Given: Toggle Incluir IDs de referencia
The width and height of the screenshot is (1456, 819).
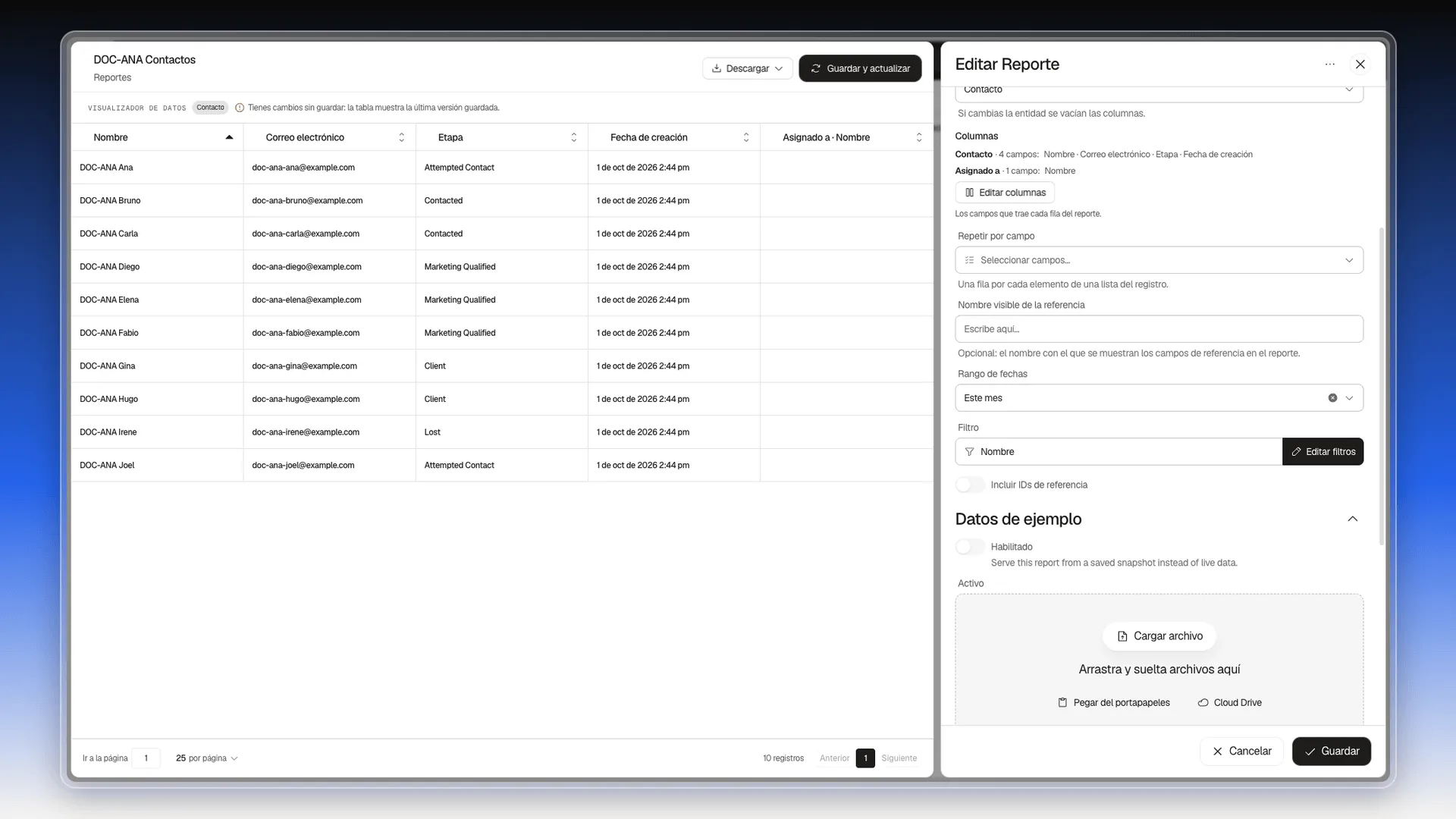Looking at the screenshot, I should click(x=970, y=485).
